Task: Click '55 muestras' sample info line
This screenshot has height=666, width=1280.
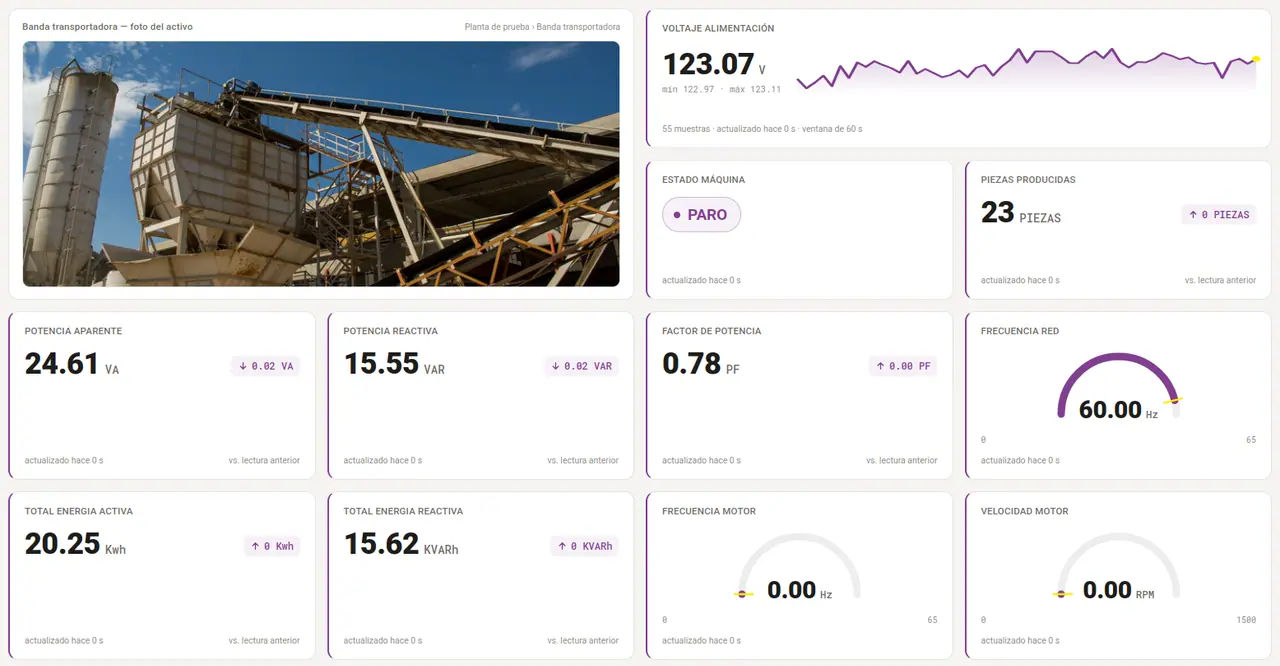Action: pyautogui.click(x=762, y=129)
